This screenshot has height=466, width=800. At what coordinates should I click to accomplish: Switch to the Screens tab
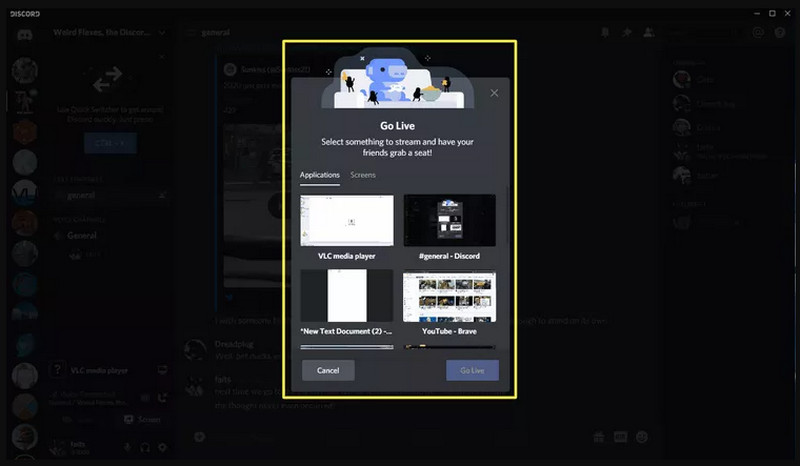[363, 175]
